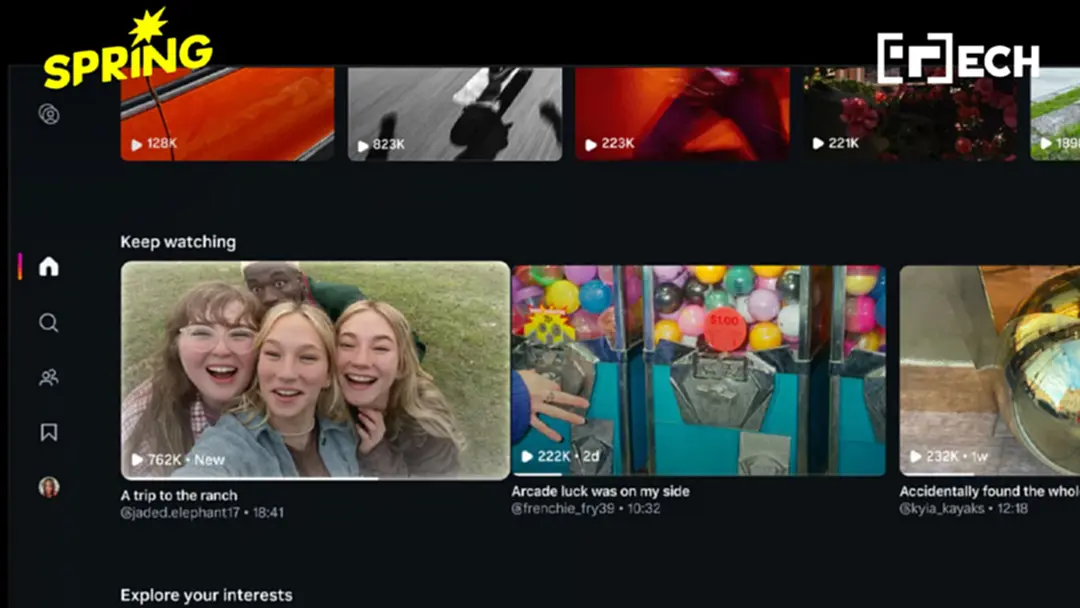Open the Following people icon in sidebar

49,377
